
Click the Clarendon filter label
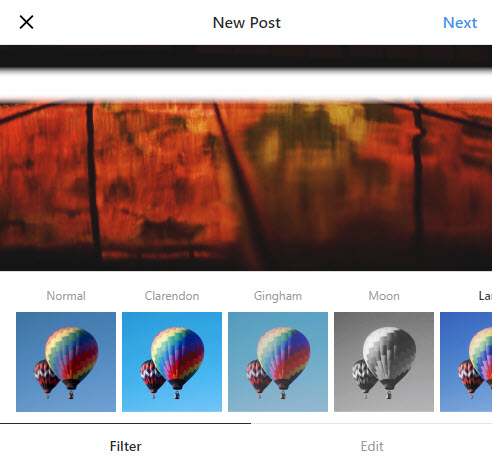pyautogui.click(x=172, y=296)
